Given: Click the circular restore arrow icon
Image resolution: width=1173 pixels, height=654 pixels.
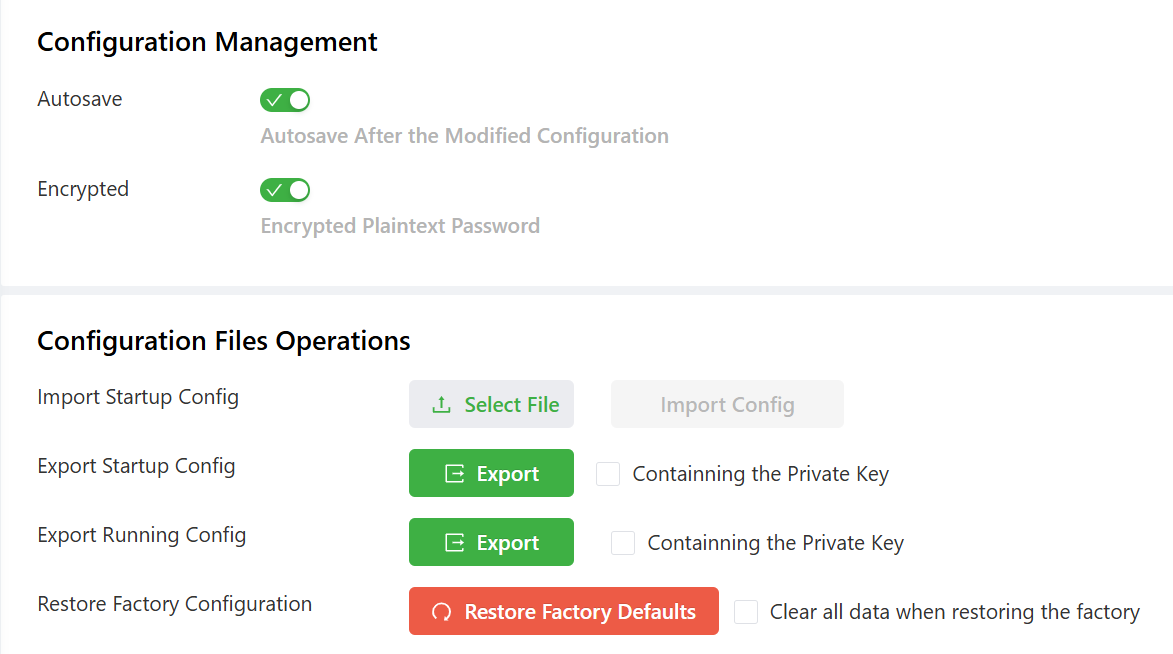Looking at the screenshot, I should pyautogui.click(x=441, y=612).
